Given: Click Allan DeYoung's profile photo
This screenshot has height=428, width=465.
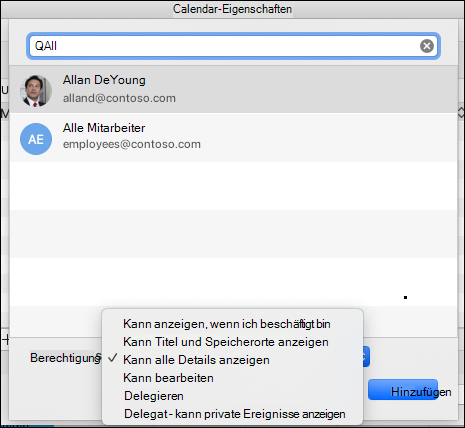Looking at the screenshot, I should 36,91.
